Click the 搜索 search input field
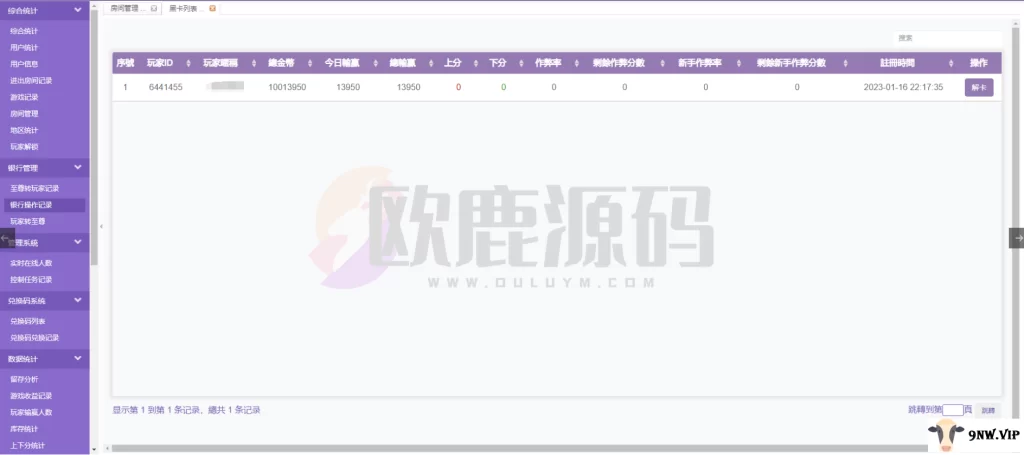Image resolution: width=1024 pixels, height=455 pixels. tap(947, 38)
